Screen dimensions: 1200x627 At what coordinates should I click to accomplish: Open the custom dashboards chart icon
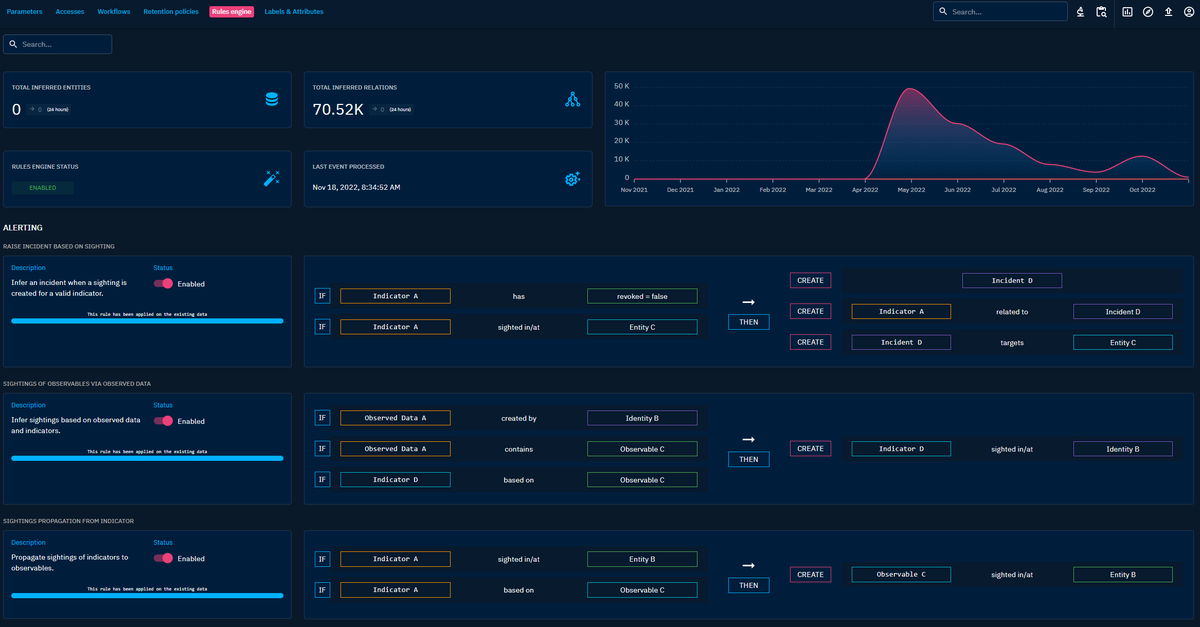[x=1128, y=12]
